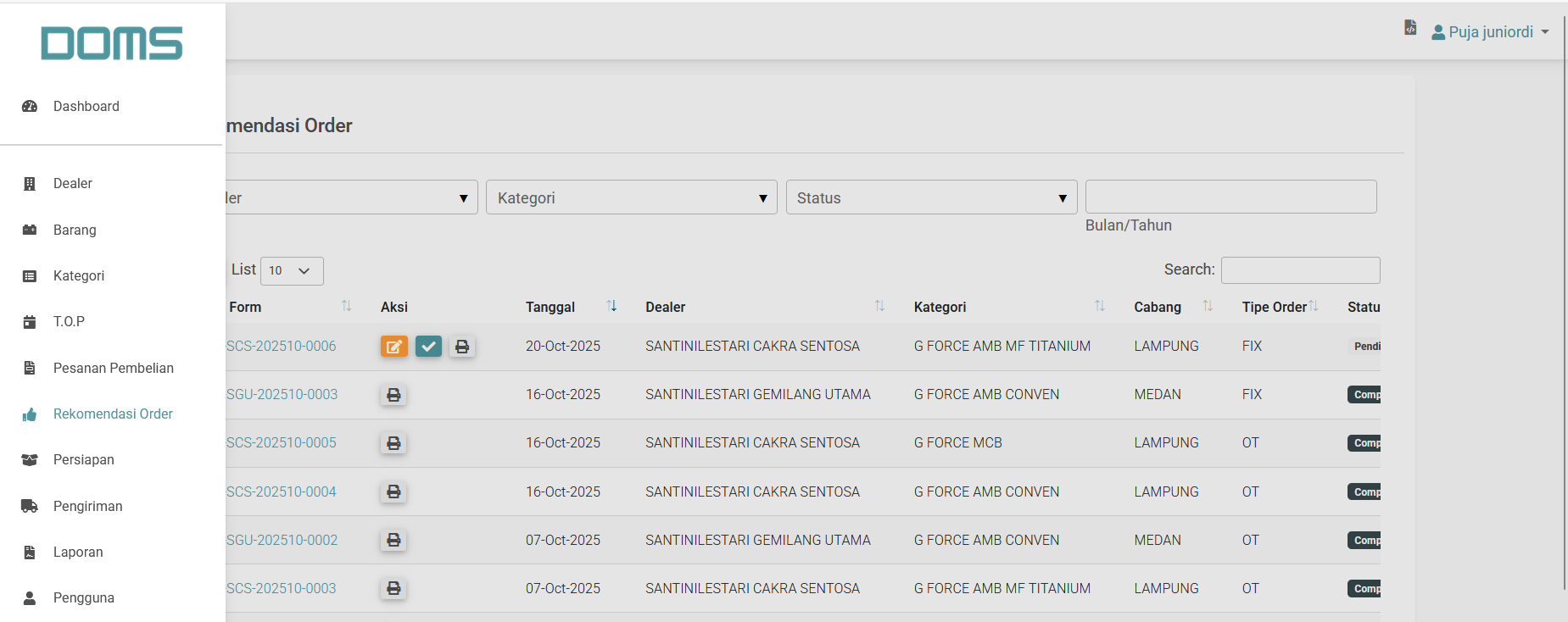Click print icon for SGU-202510-0003 row
1568x622 pixels.
click(393, 395)
